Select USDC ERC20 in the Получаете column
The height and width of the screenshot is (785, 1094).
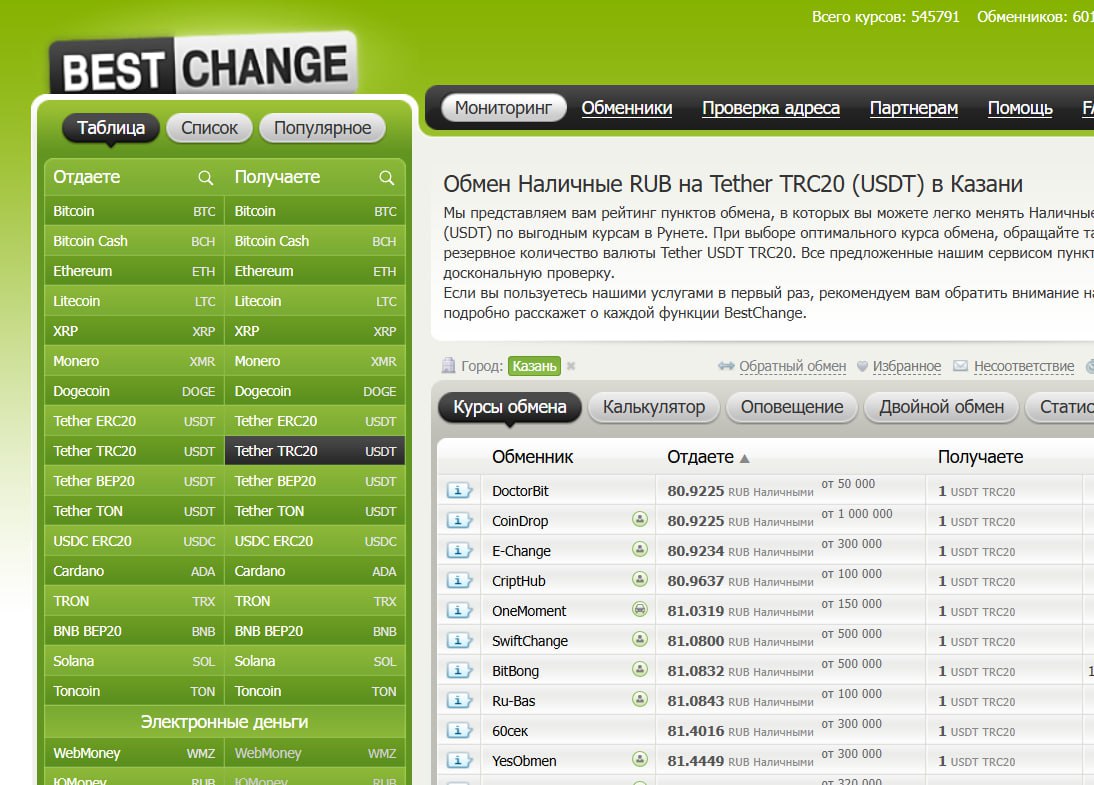click(x=315, y=541)
